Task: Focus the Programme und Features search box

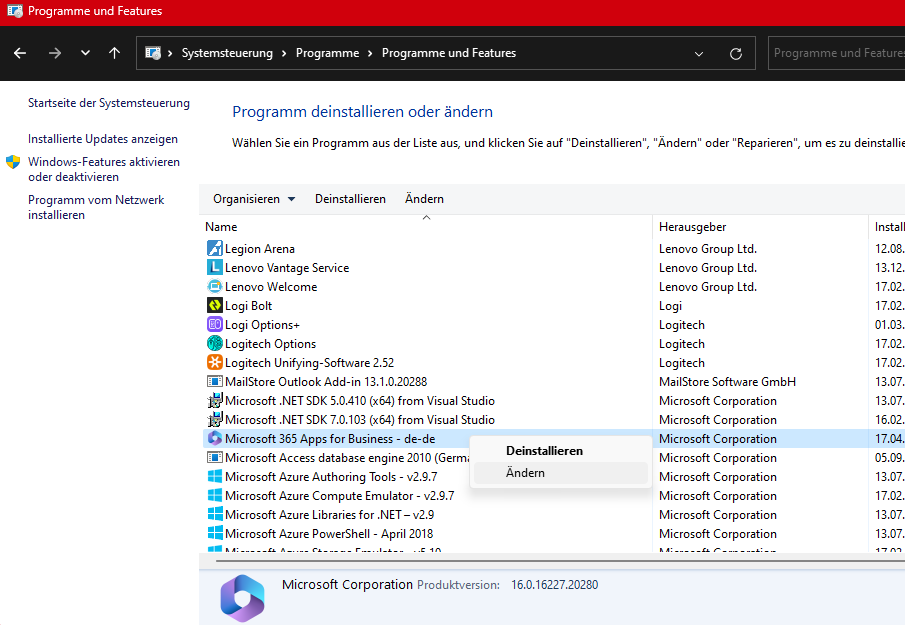Action: pos(837,53)
